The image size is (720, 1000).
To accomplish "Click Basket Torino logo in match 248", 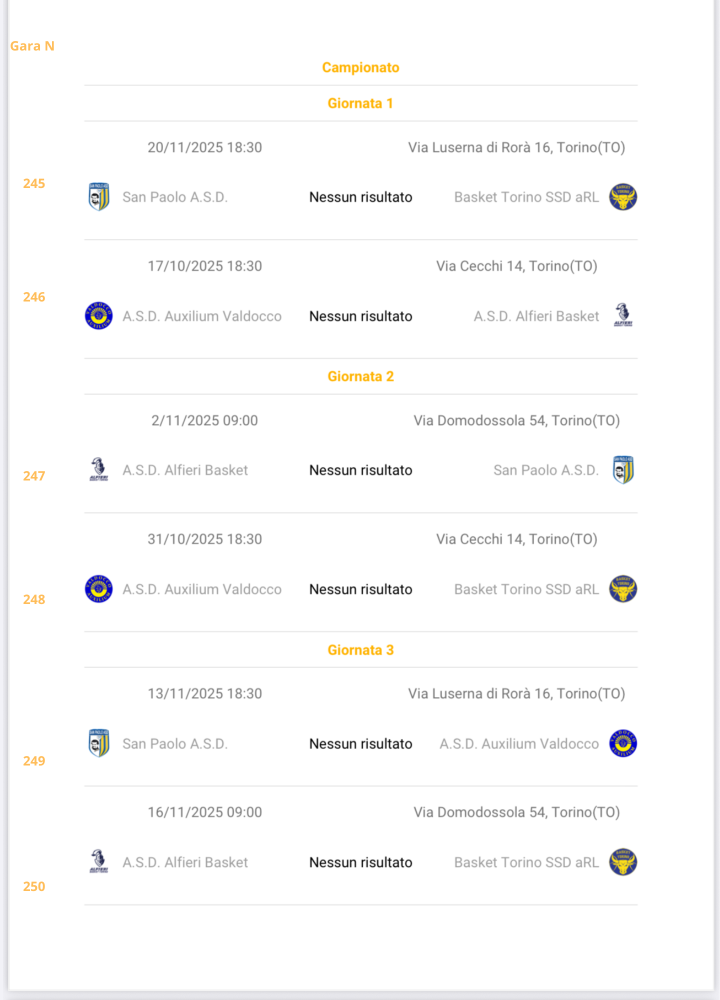I will point(623,589).
